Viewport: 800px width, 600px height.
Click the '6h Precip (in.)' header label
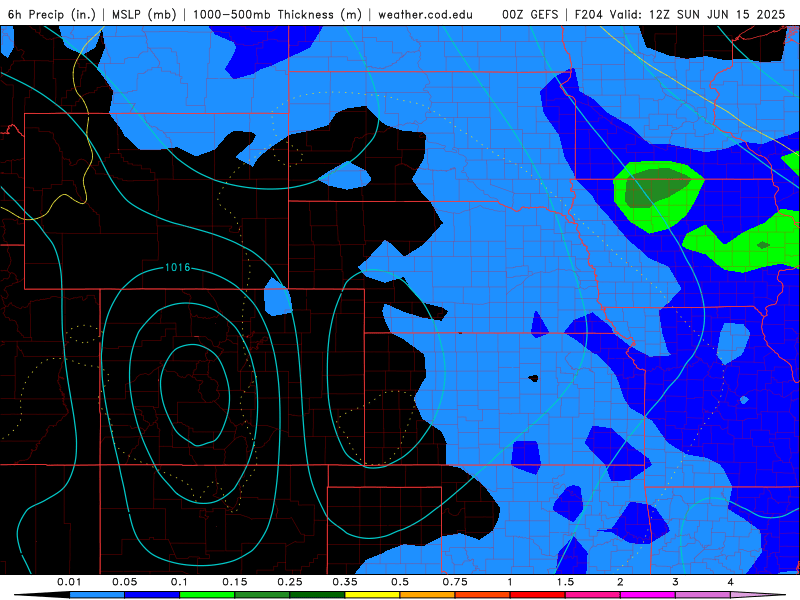52,14
